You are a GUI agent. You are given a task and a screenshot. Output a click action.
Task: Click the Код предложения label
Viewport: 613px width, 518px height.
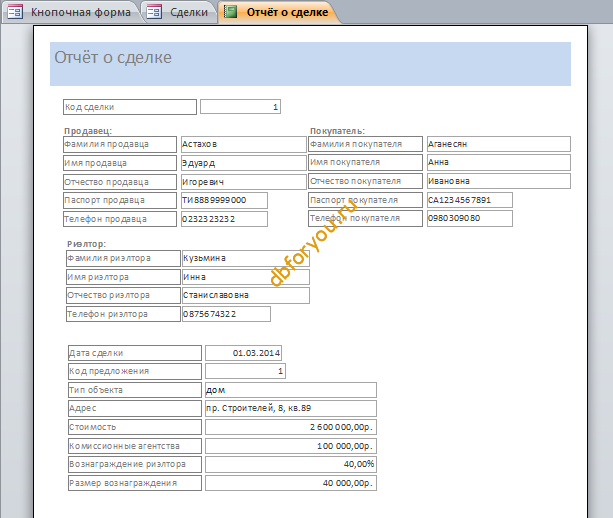(x=135, y=371)
